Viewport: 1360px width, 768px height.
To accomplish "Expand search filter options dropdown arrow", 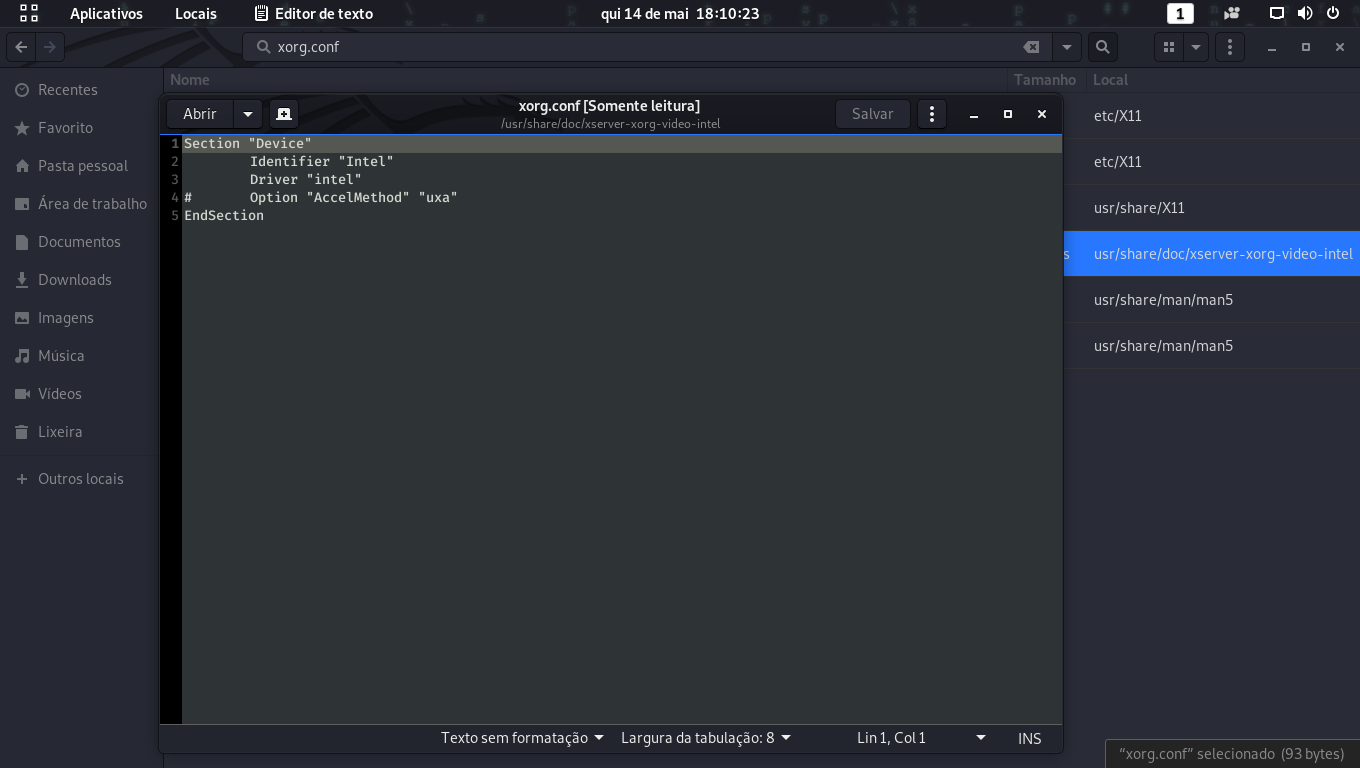I will click(1067, 47).
